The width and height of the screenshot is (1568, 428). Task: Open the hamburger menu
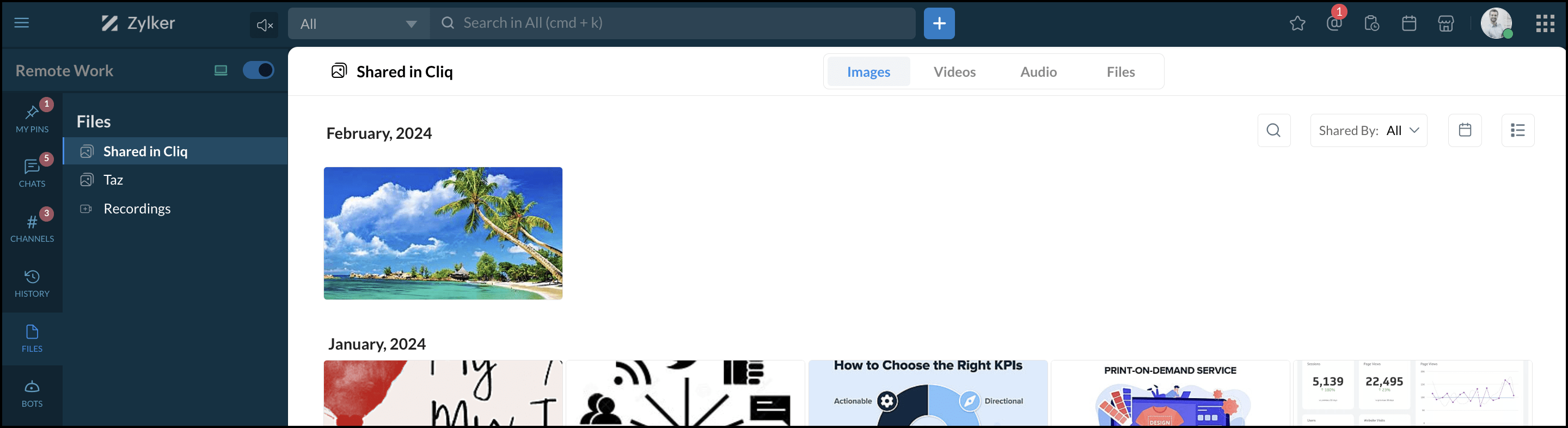click(x=22, y=23)
